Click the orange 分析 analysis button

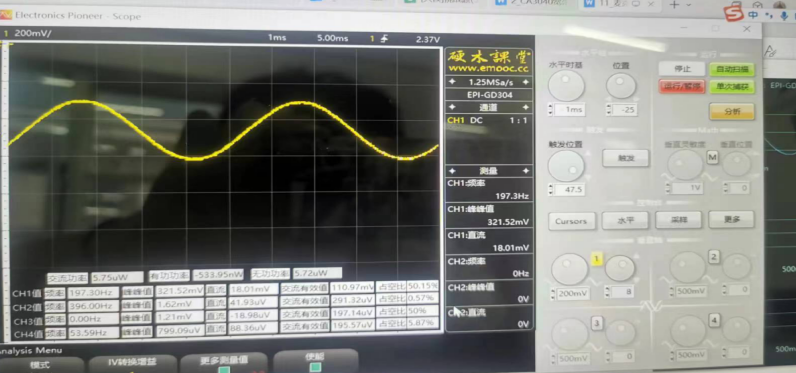[732, 112]
